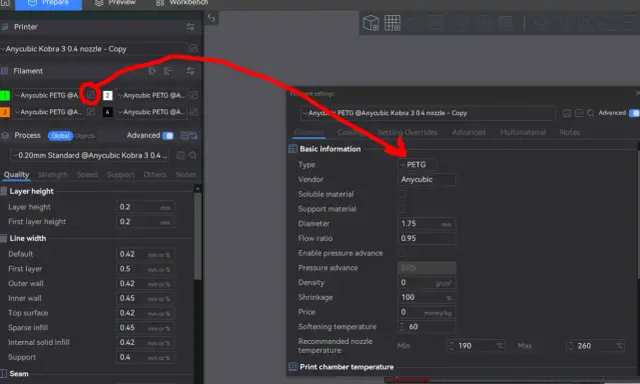The width and height of the screenshot is (640, 384).
Task: Click the Softening temperature stepper
Action: pyautogui.click(x=402, y=326)
